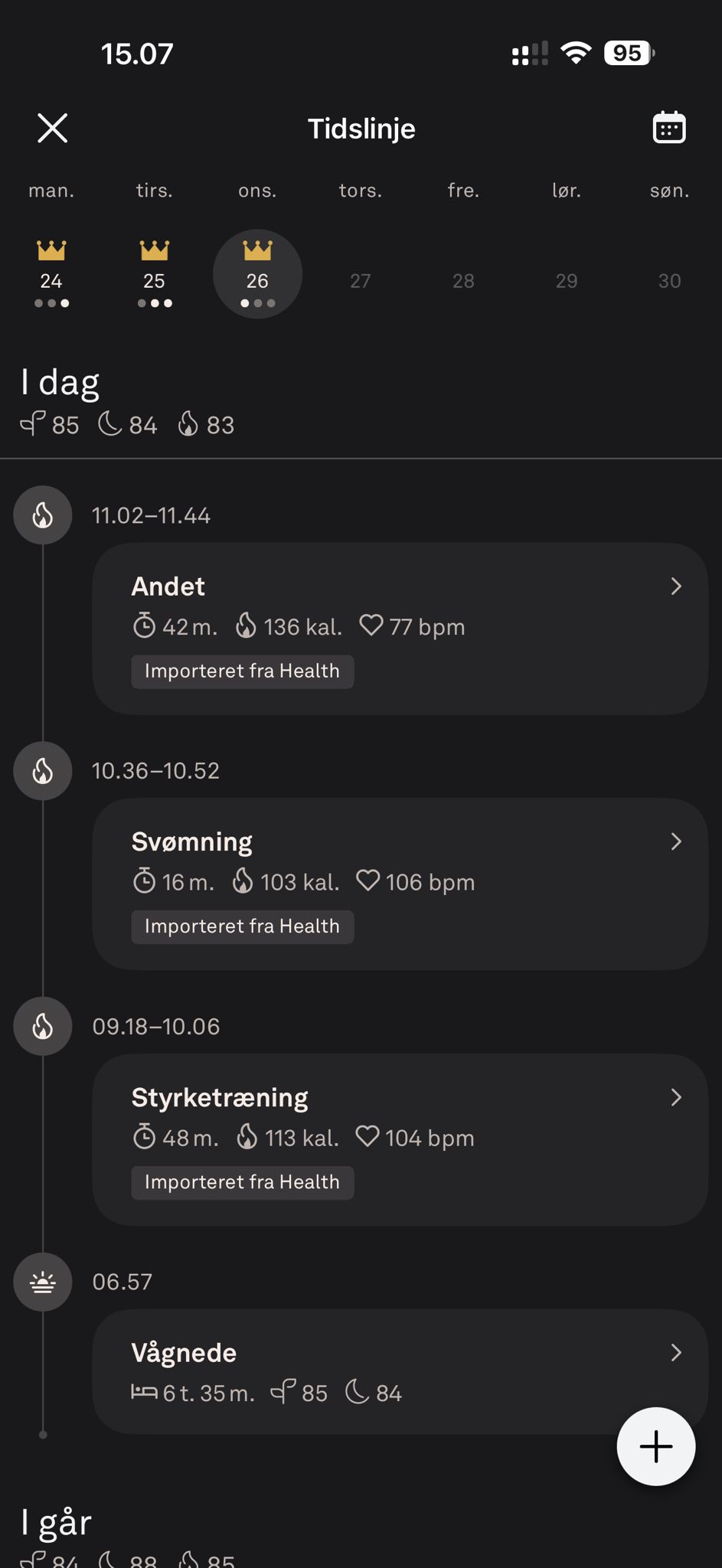Tap flame icon beside 11.02–11.44 entry
The image size is (722, 1568).
[43, 515]
